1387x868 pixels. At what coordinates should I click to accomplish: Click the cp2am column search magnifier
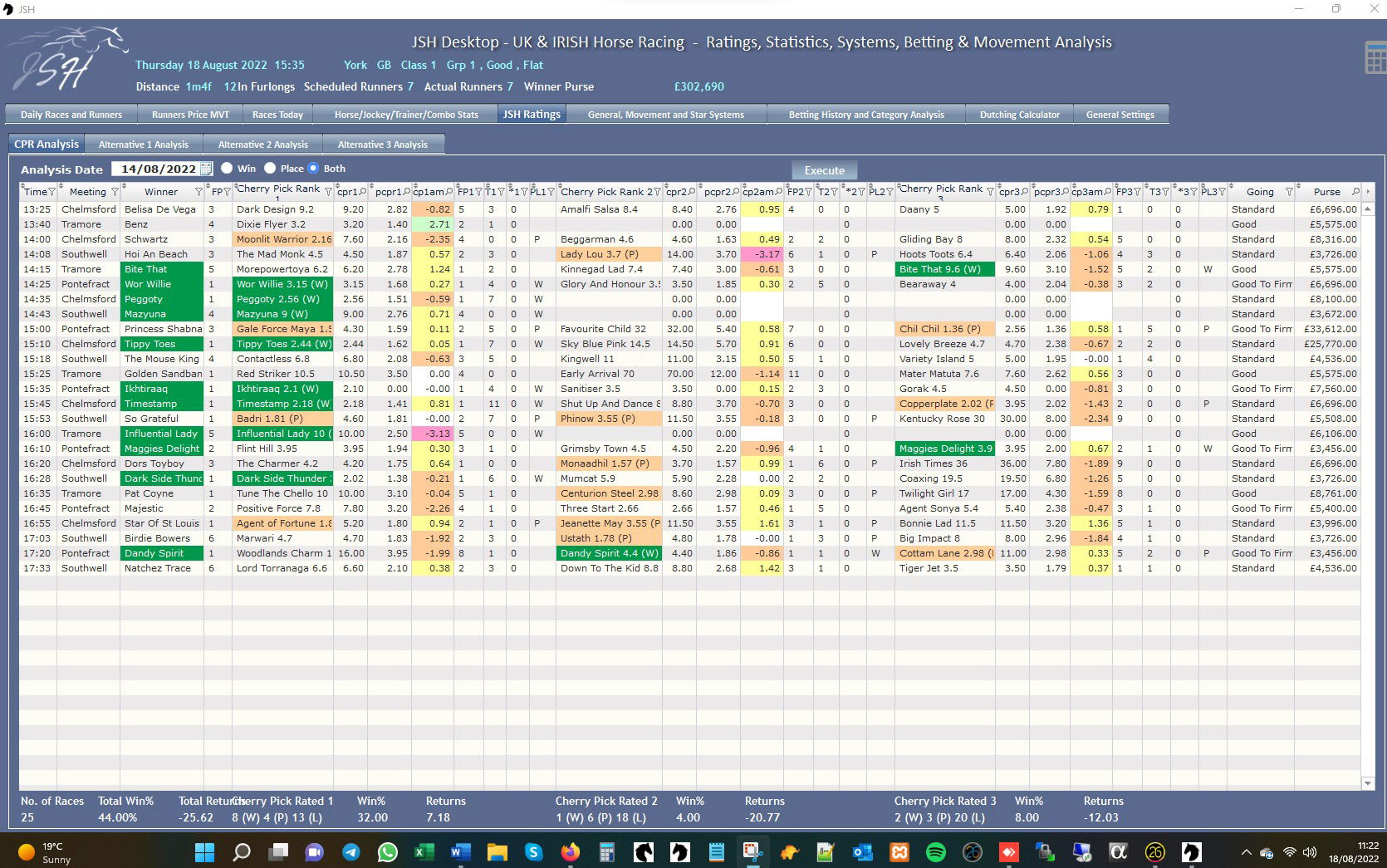778,192
